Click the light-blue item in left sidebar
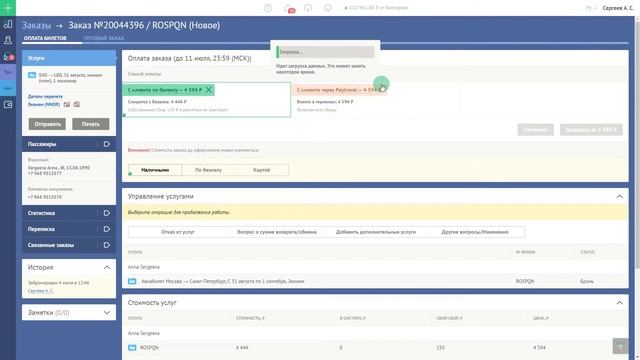 click(x=8, y=88)
